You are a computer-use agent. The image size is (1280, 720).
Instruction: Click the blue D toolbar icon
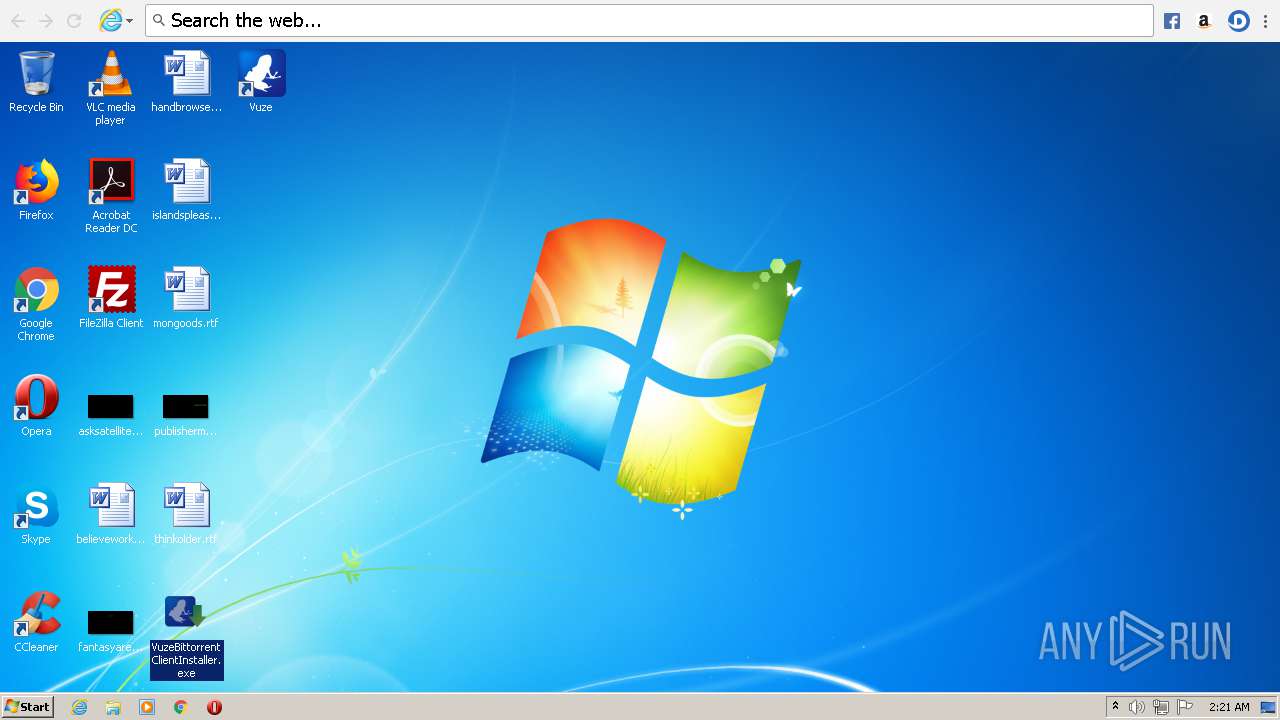click(x=1239, y=20)
